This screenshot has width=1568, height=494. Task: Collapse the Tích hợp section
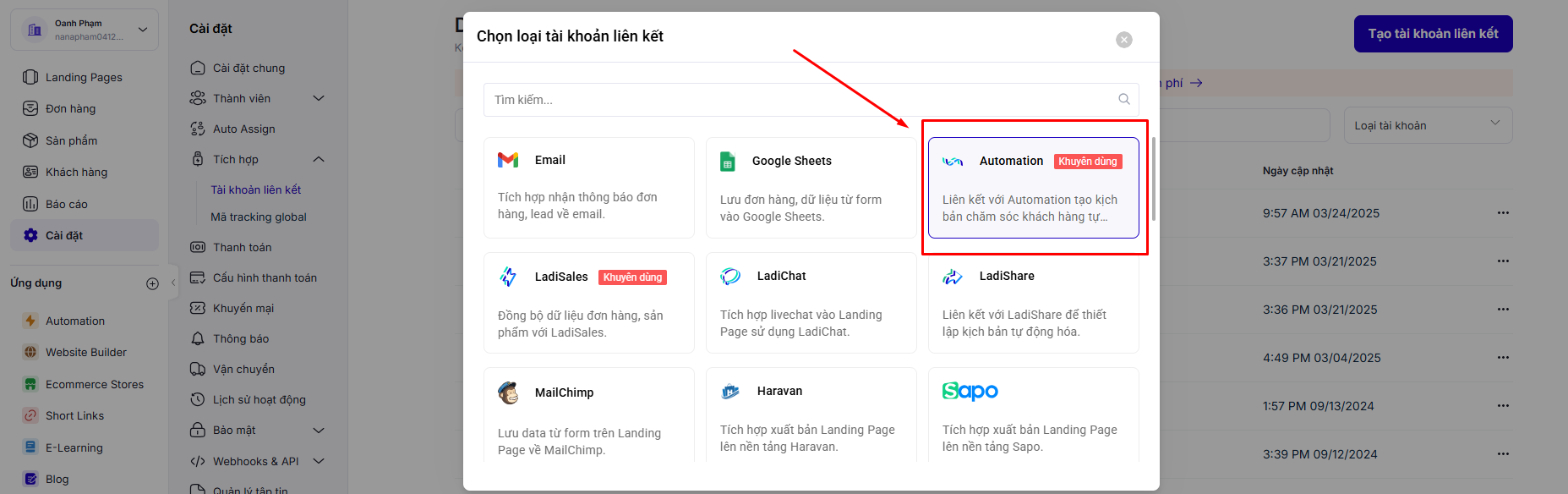[x=318, y=159]
